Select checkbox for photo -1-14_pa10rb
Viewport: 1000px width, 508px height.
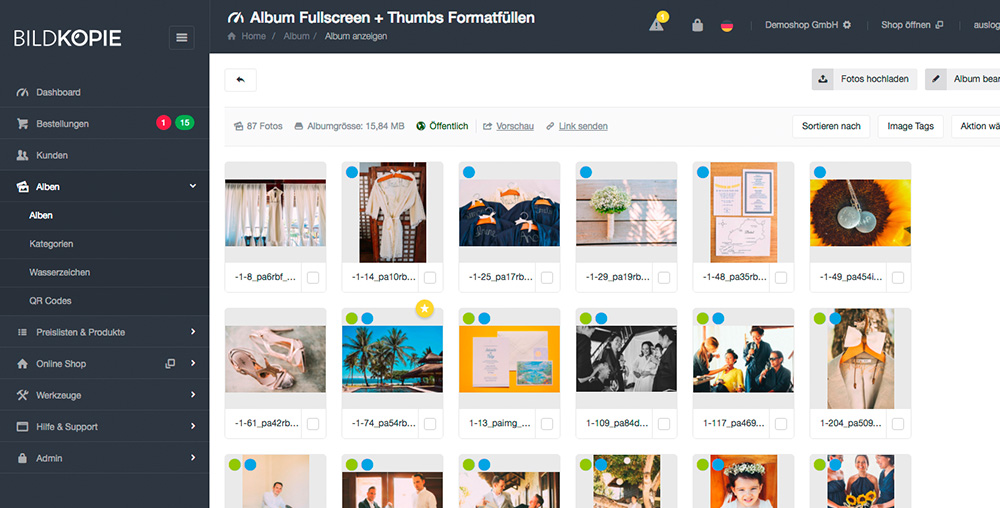(x=430, y=278)
